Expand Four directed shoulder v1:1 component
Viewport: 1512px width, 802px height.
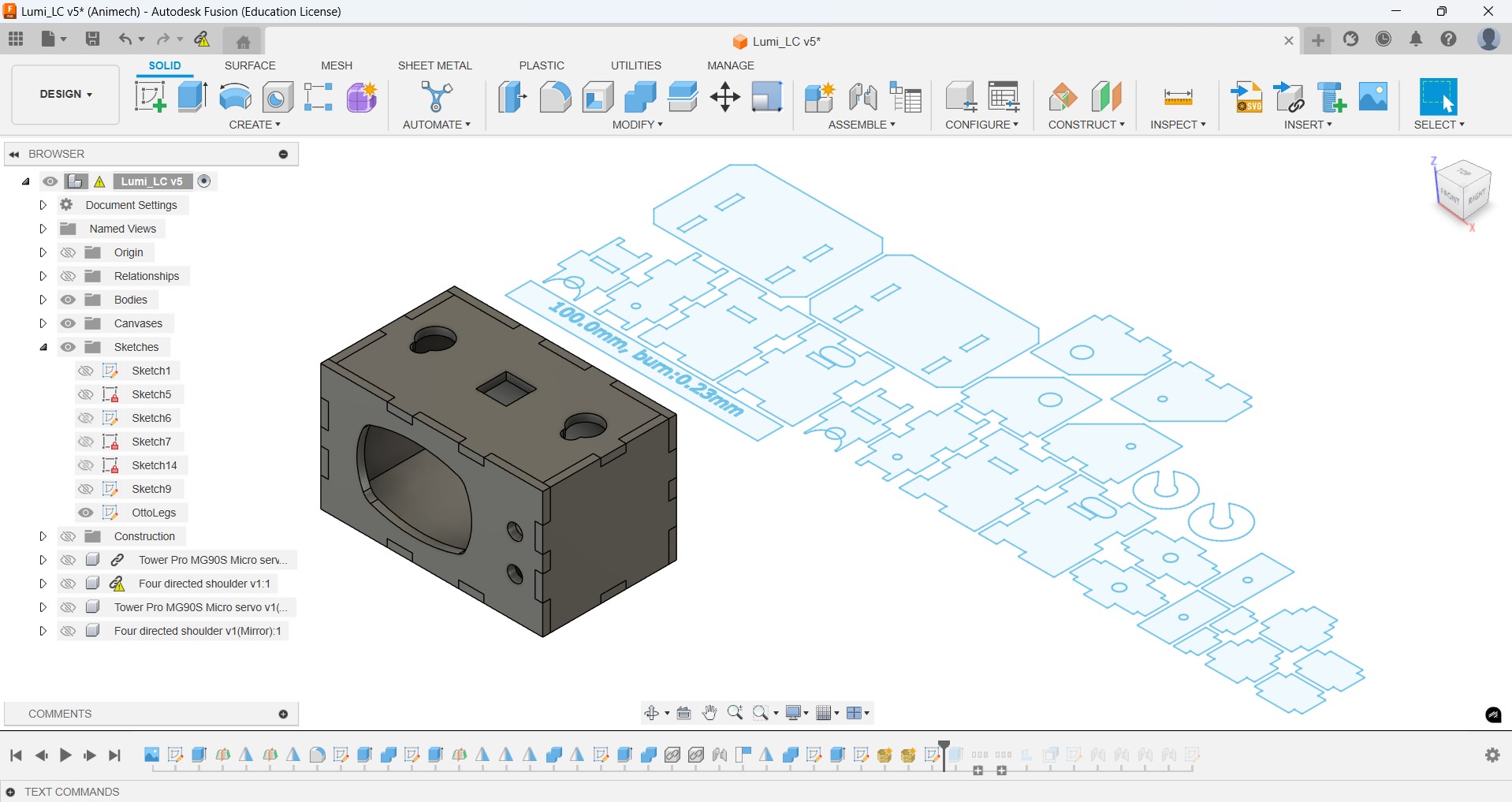(x=43, y=584)
